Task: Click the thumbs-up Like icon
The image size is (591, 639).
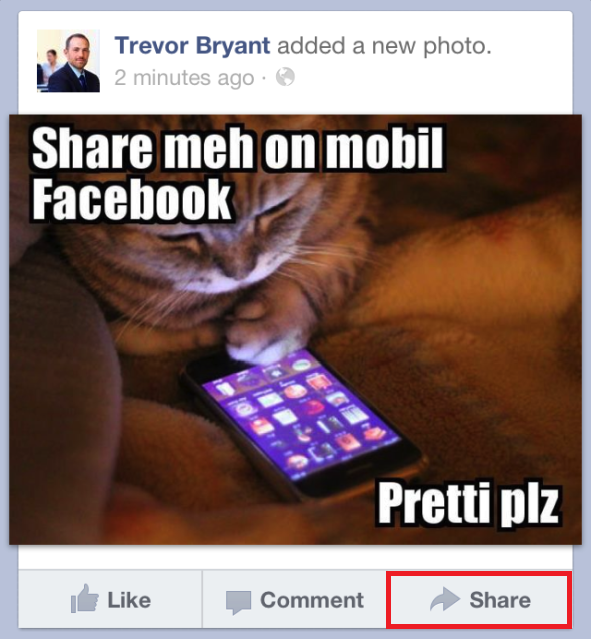Action: [84, 599]
